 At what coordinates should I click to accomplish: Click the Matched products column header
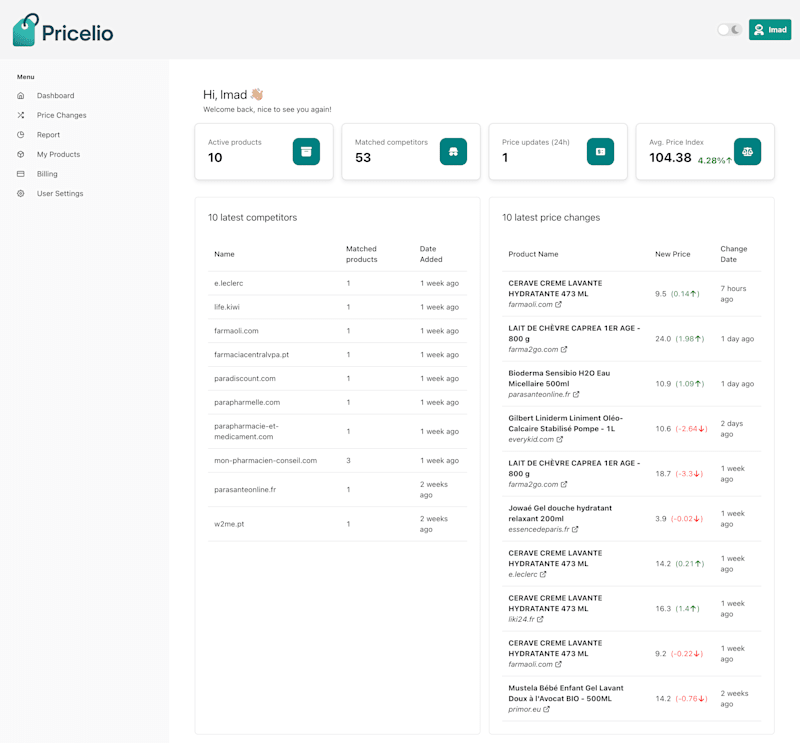tap(361, 254)
